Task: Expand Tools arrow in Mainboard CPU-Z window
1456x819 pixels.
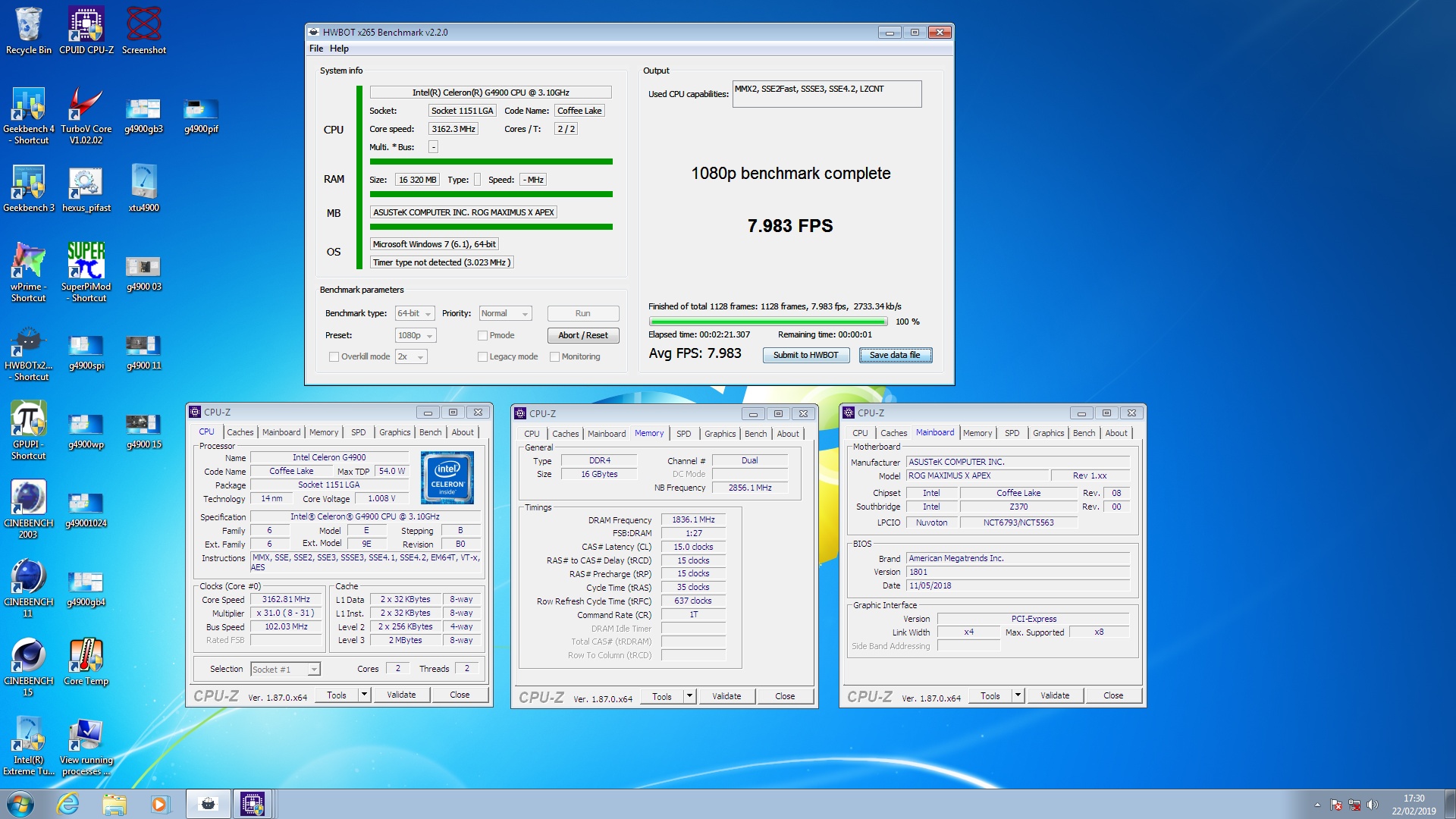Action: pos(1018,695)
